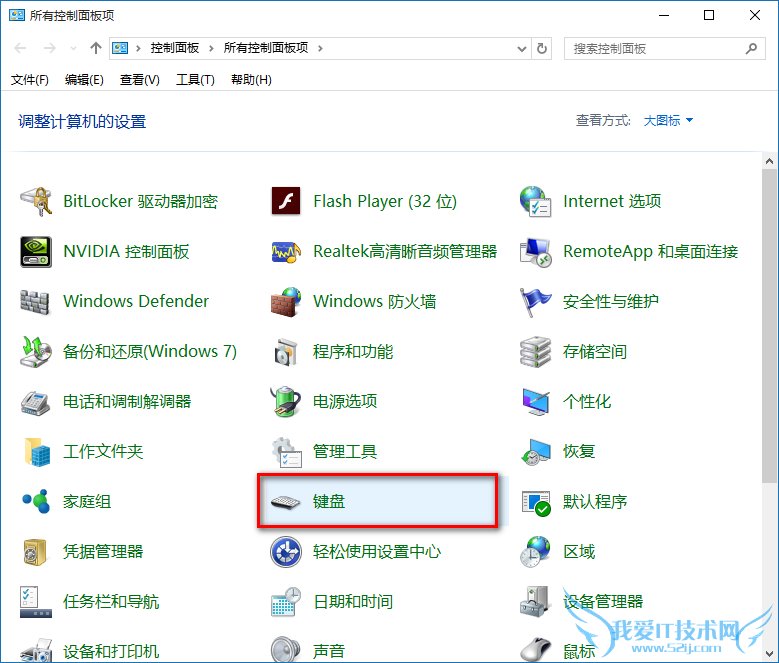Open the RemoteApp 和桌面连接 icon
Viewport: 779px width, 663px height.
[x=535, y=252]
